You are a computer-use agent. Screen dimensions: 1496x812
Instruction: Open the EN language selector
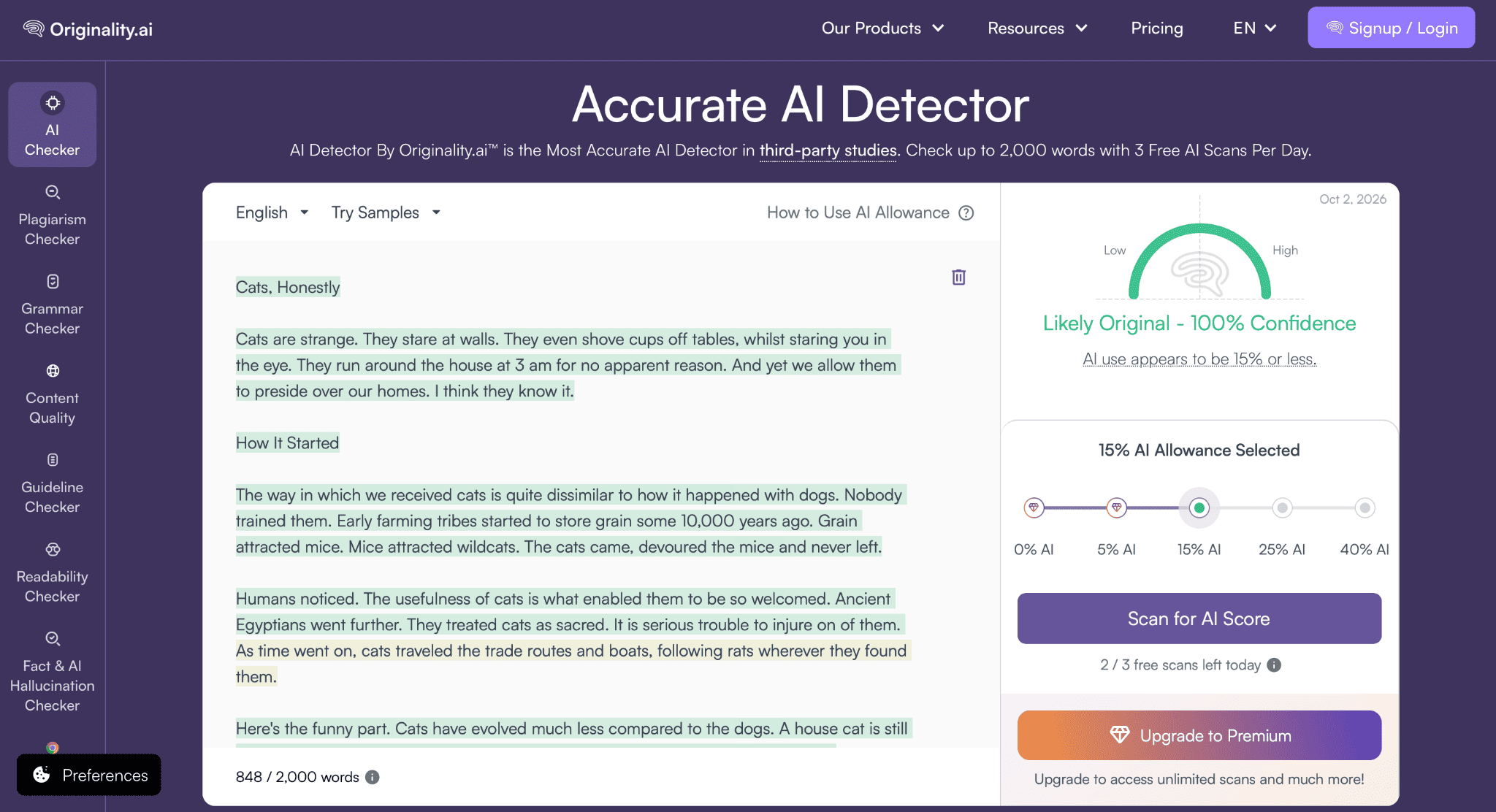click(x=1255, y=28)
